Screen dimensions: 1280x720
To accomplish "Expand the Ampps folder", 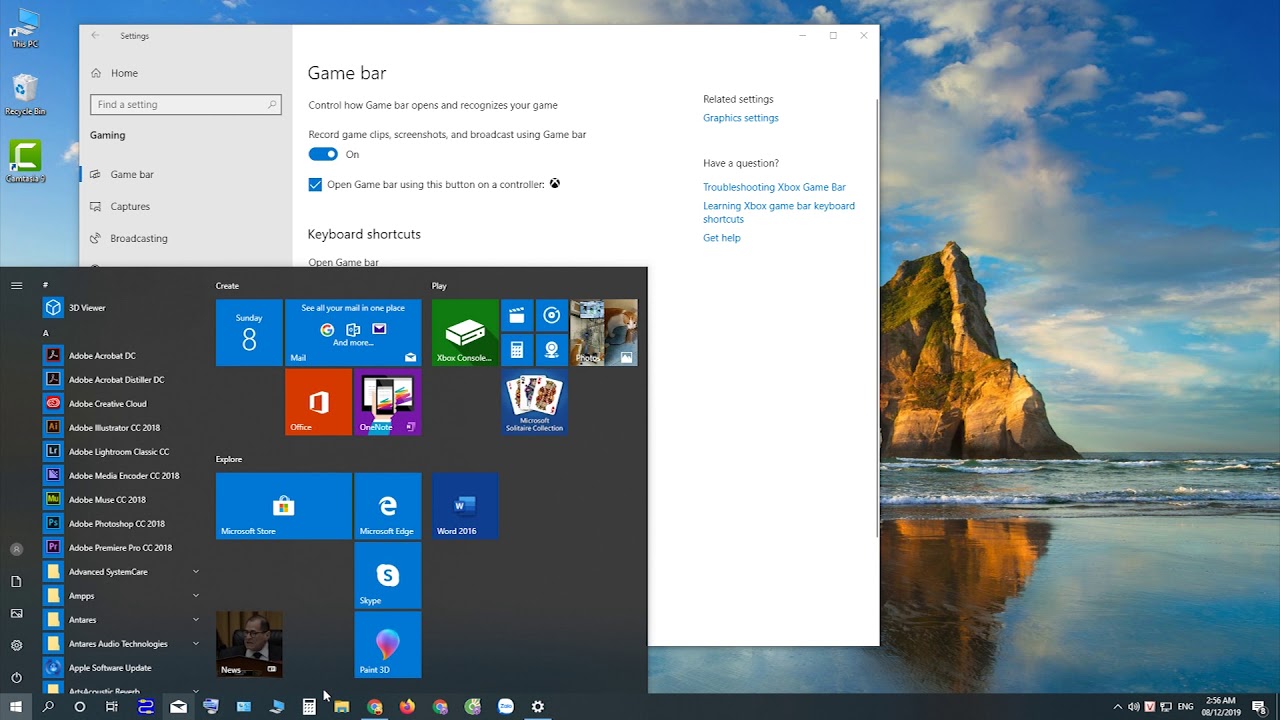I will point(122,596).
